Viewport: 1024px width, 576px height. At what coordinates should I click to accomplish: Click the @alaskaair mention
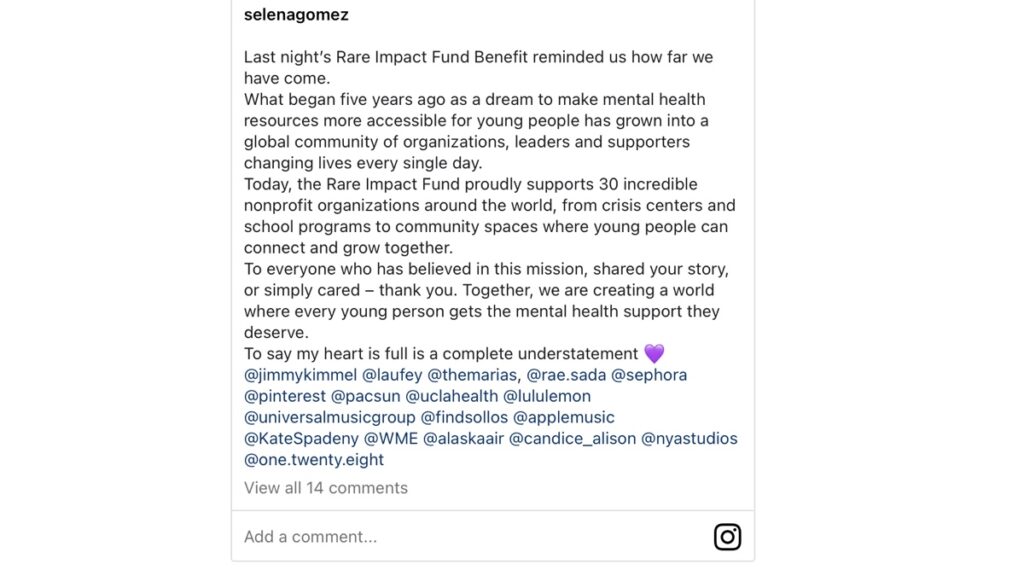pos(462,438)
